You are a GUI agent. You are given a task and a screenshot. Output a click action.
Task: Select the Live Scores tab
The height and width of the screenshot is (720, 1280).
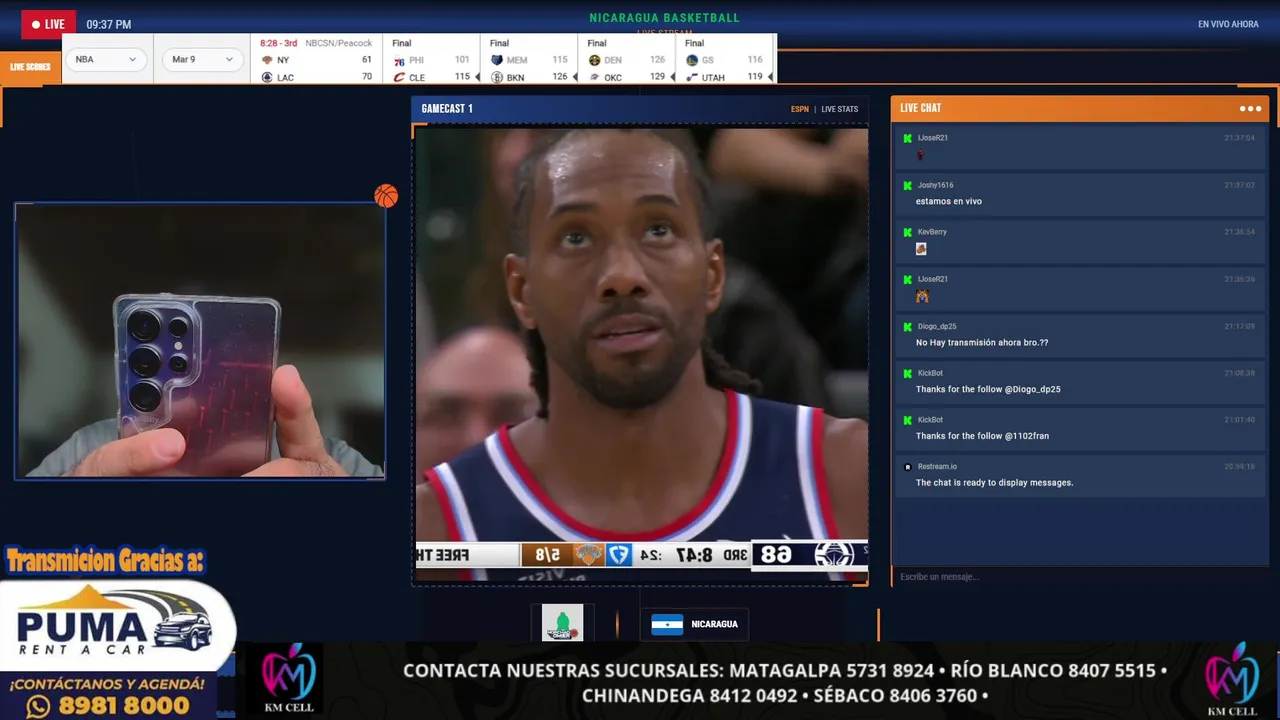tap(30, 67)
